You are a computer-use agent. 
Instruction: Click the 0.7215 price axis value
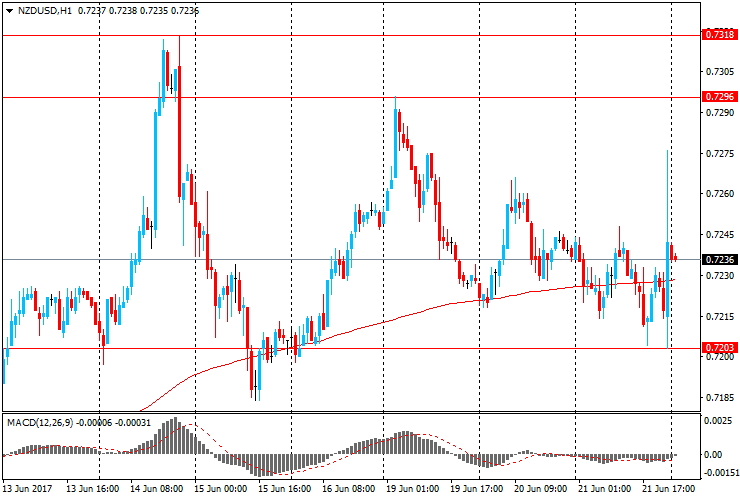click(720, 316)
